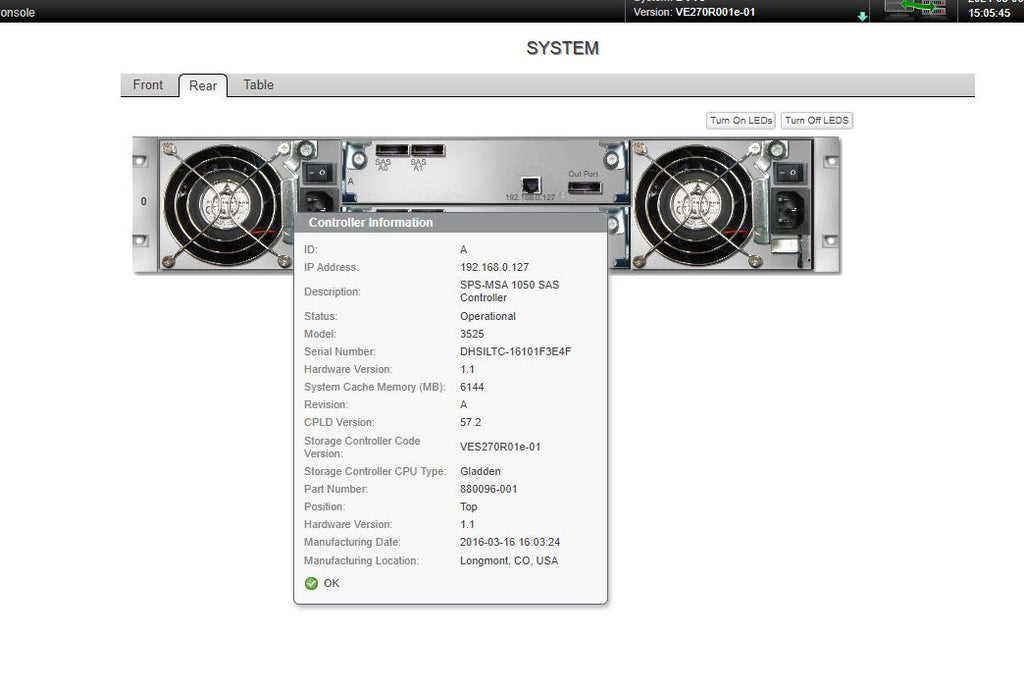Click the Position value Top
Image resolution: width=1024 pixels, height=690 pixels.
pyautogui.click(x=468, y=507)
